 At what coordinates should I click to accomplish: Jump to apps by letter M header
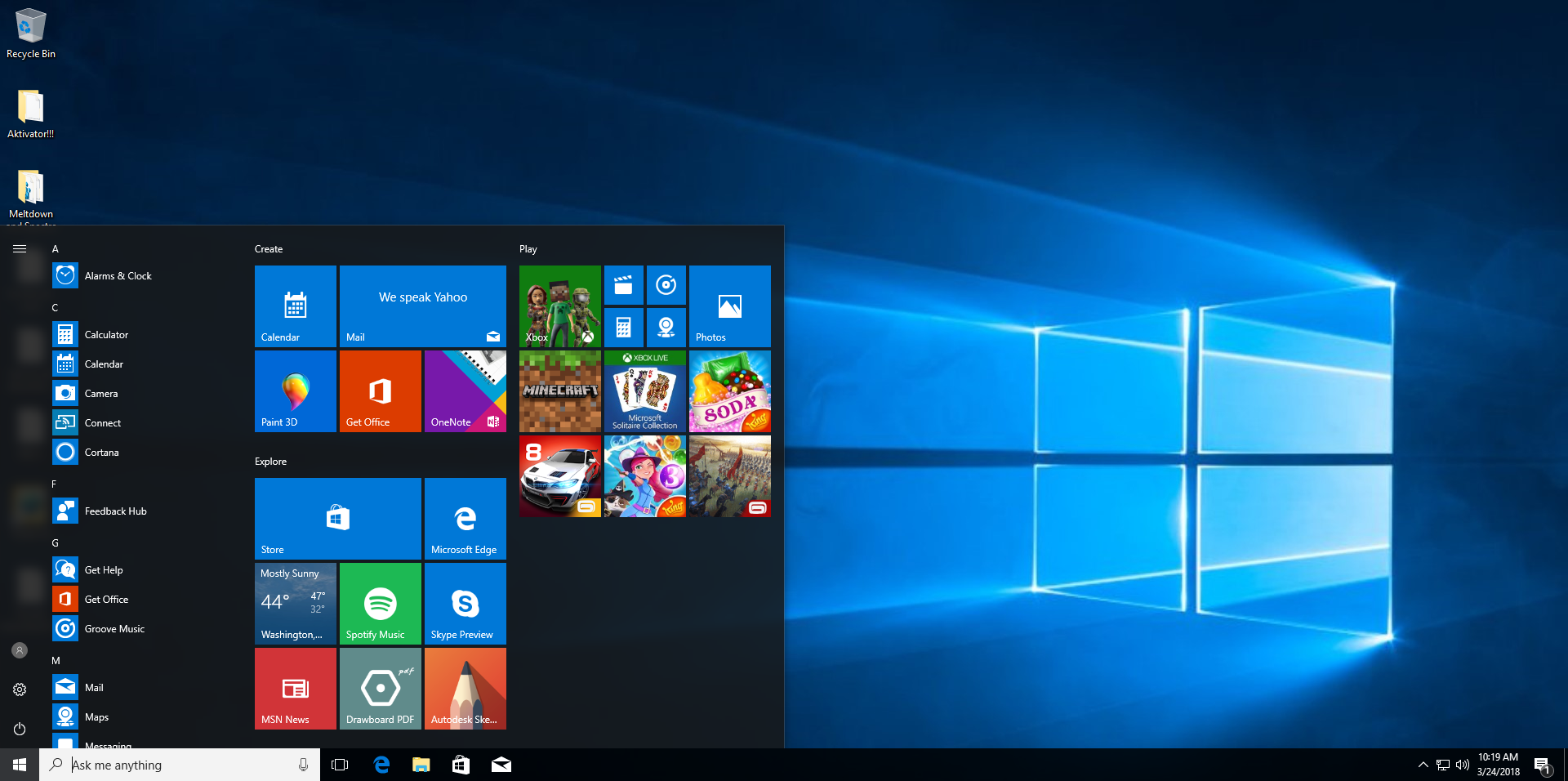pyautogui.click(x=56, y=661)
